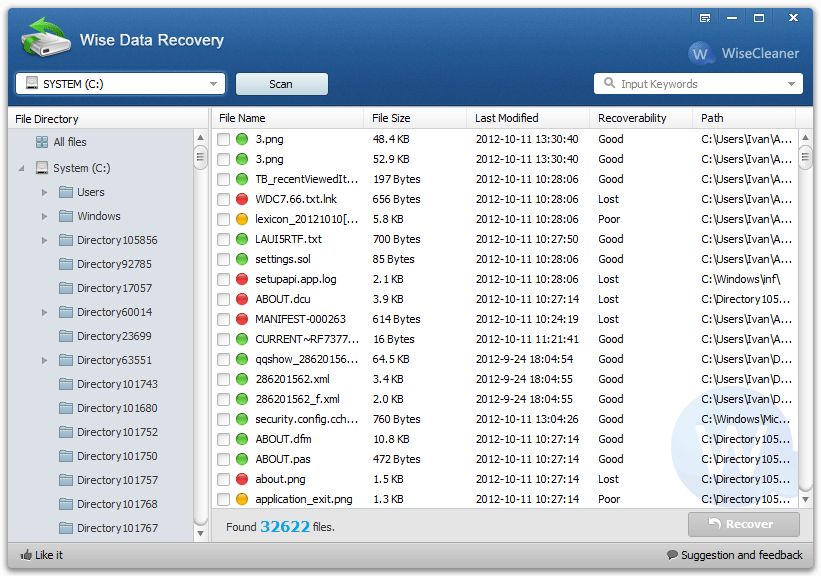Expand the Users folder node

(44, 192)
